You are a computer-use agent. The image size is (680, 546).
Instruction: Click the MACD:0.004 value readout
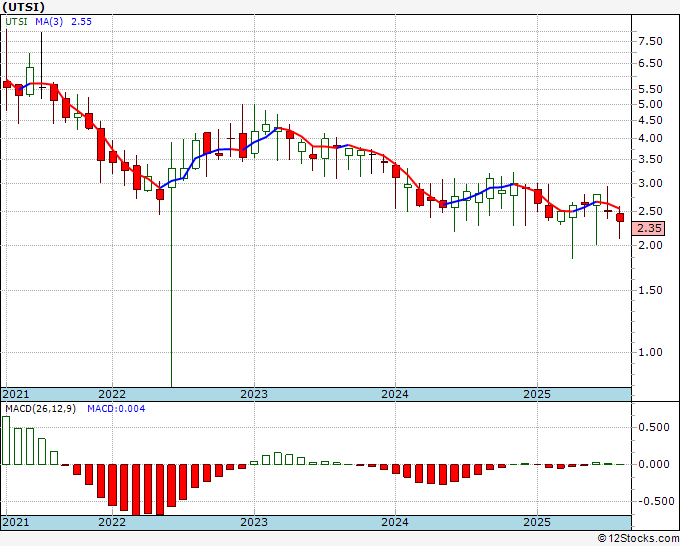point(116,409)
